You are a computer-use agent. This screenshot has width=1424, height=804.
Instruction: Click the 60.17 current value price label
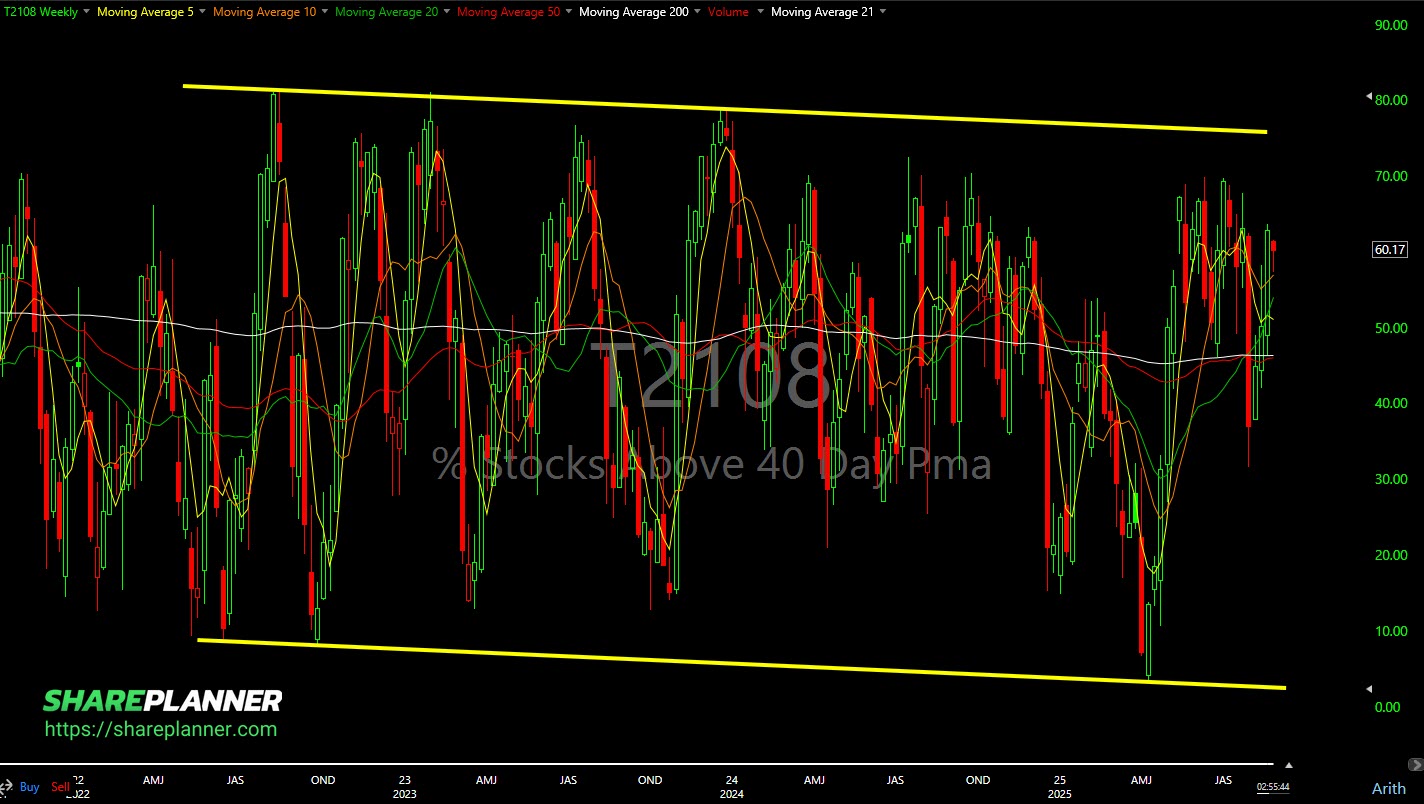(1389, 250)
